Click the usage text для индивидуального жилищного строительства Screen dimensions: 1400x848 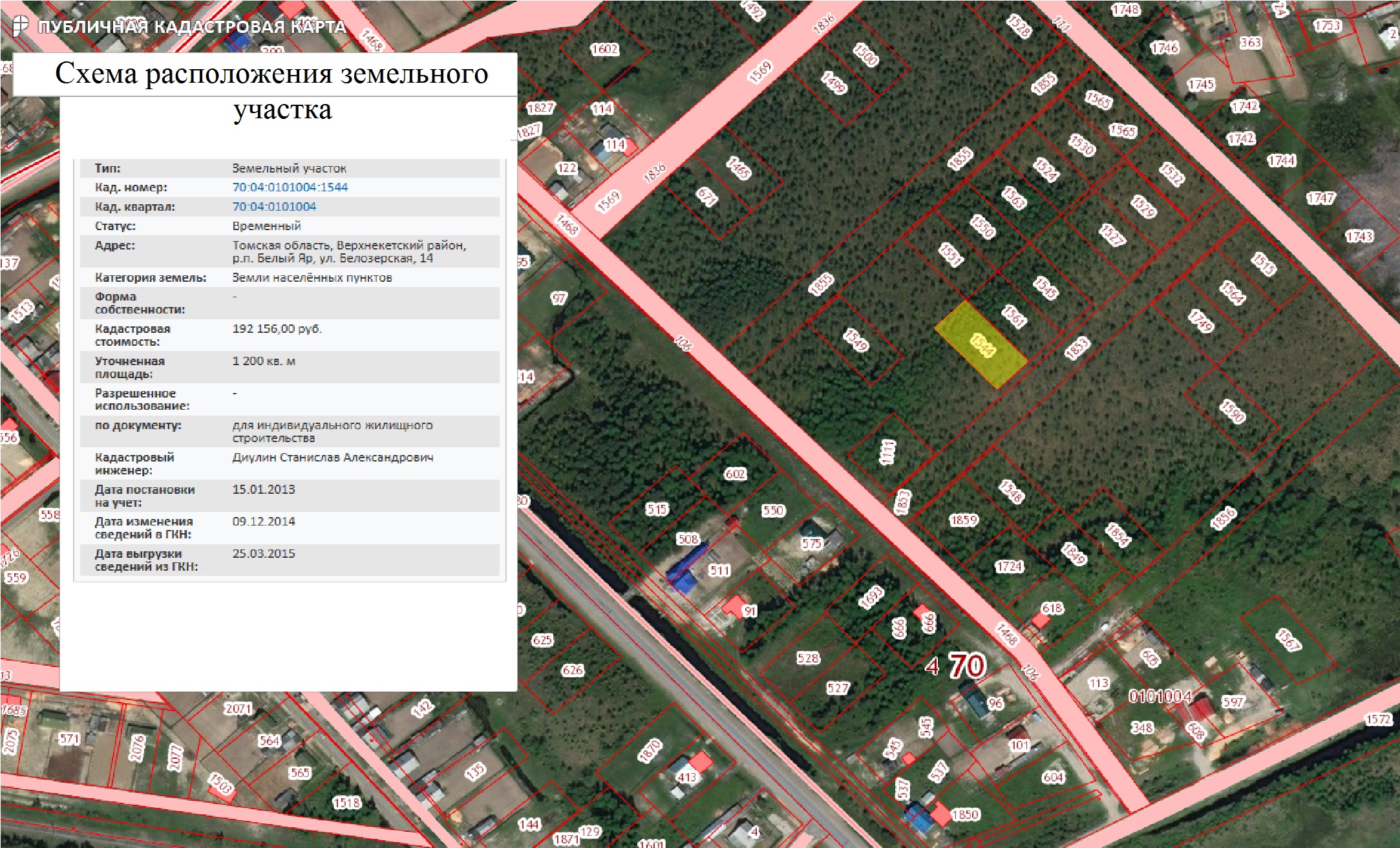pyautogui.click(x=332, y=432)
